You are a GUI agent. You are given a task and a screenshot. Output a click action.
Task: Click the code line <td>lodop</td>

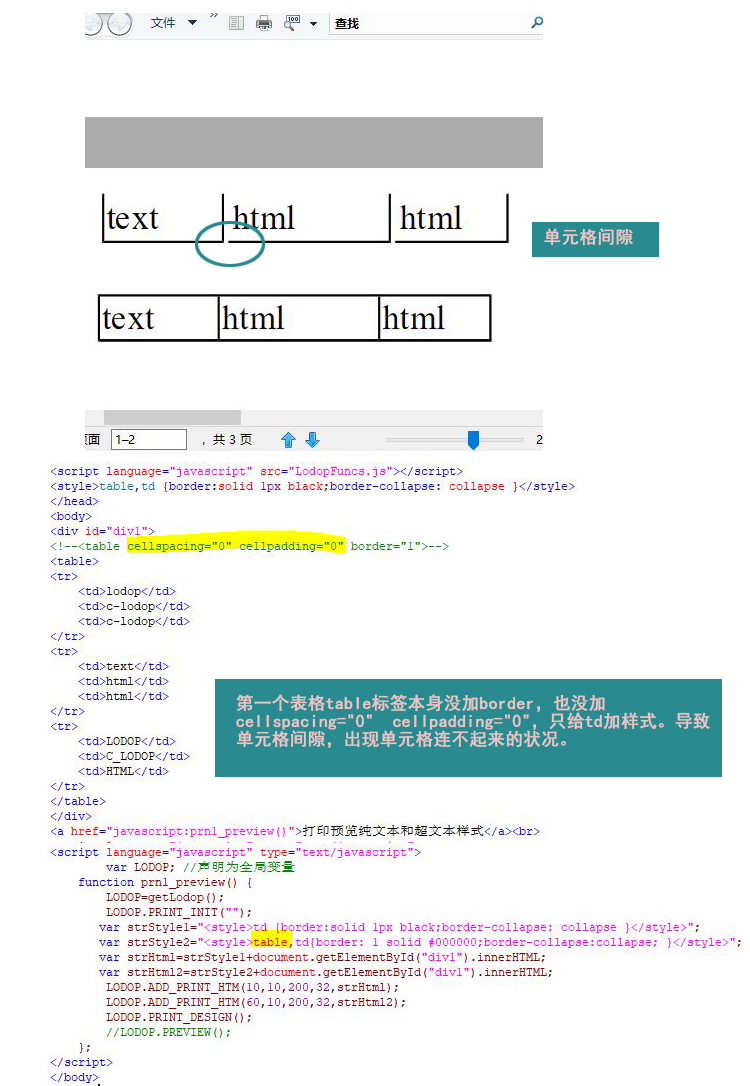pyautogui.click(x=127, y=591)
